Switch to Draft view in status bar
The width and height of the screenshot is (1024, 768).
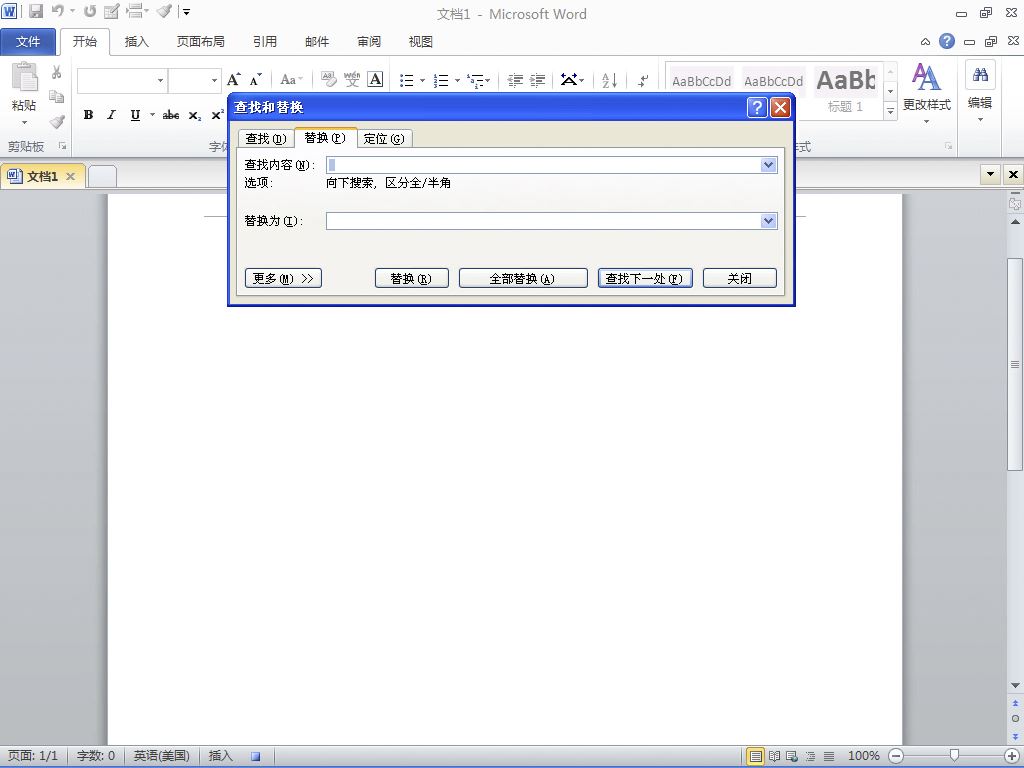(x=829, y=756)
